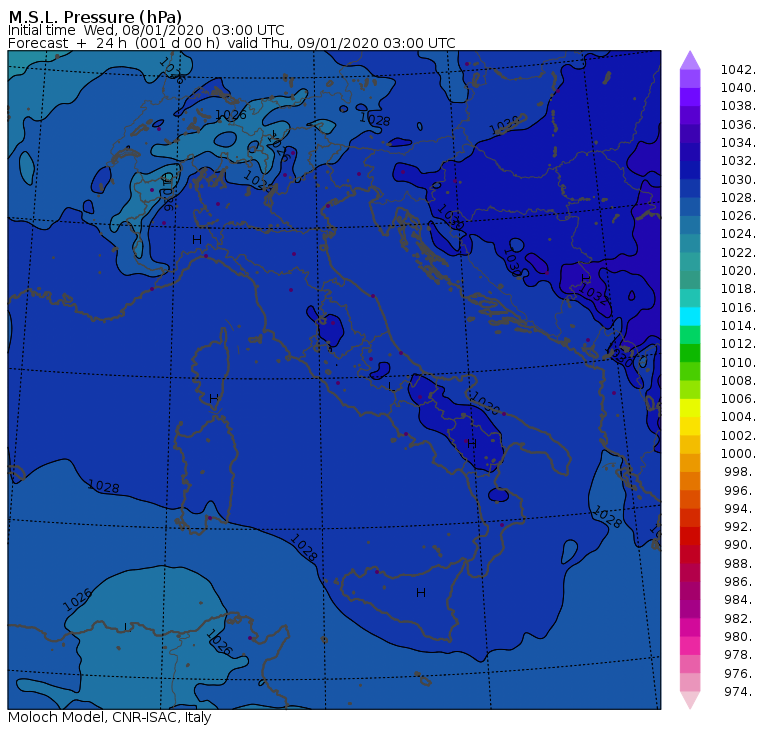Viewport: 760px width, 731px height.
Task: Click the 1032 contour label over the Balkans
Action: 593,294
